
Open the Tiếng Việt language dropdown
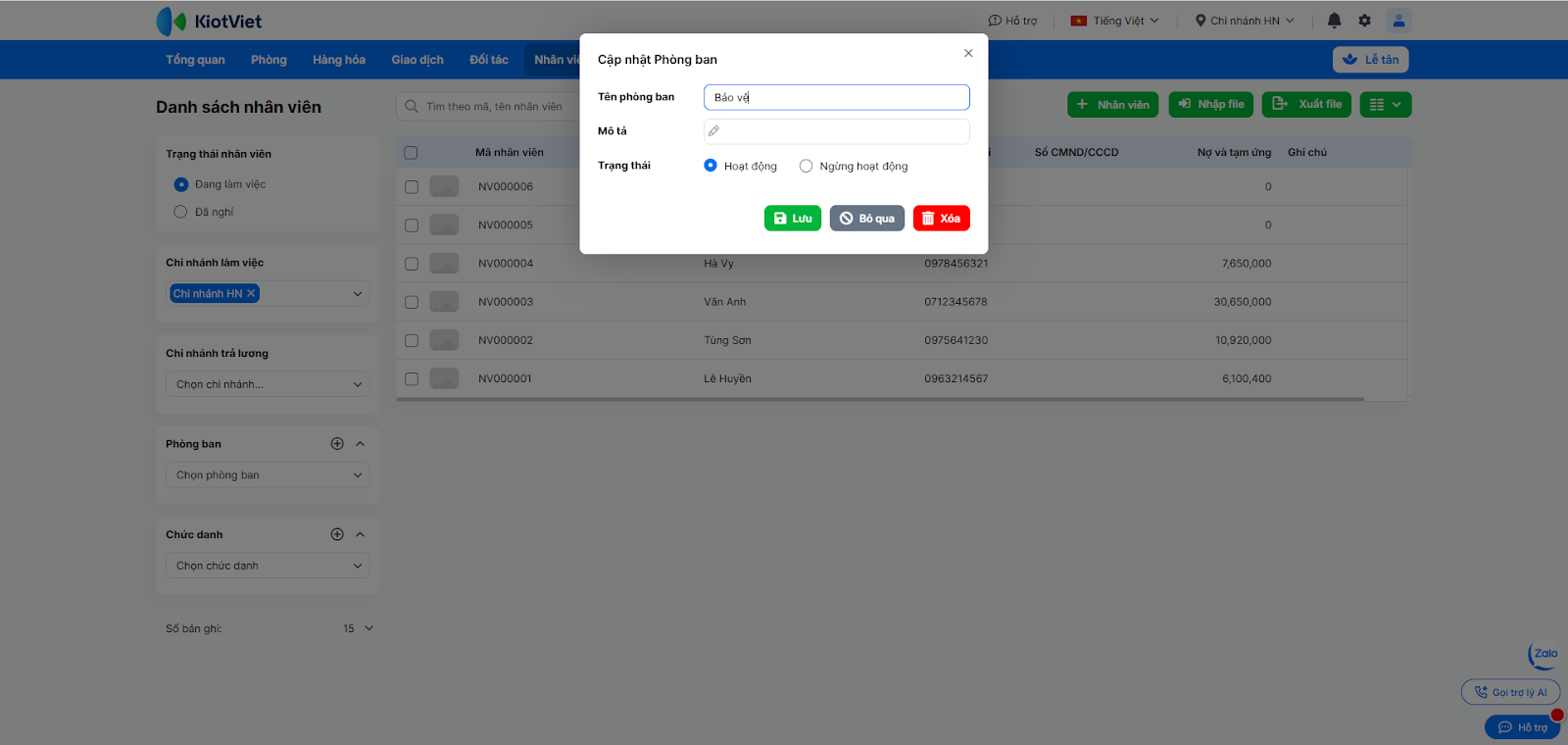point(1114,21)
